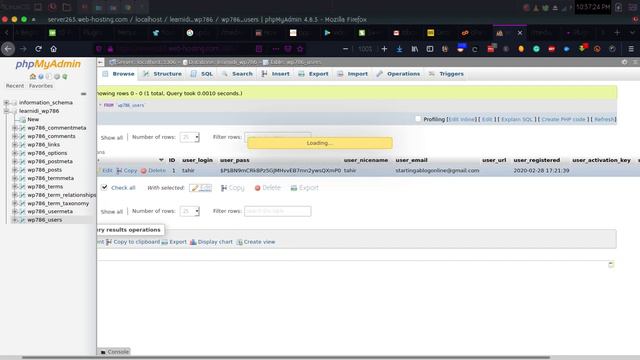Open the Import tab
Screen dimensions: 640x360
353,74
